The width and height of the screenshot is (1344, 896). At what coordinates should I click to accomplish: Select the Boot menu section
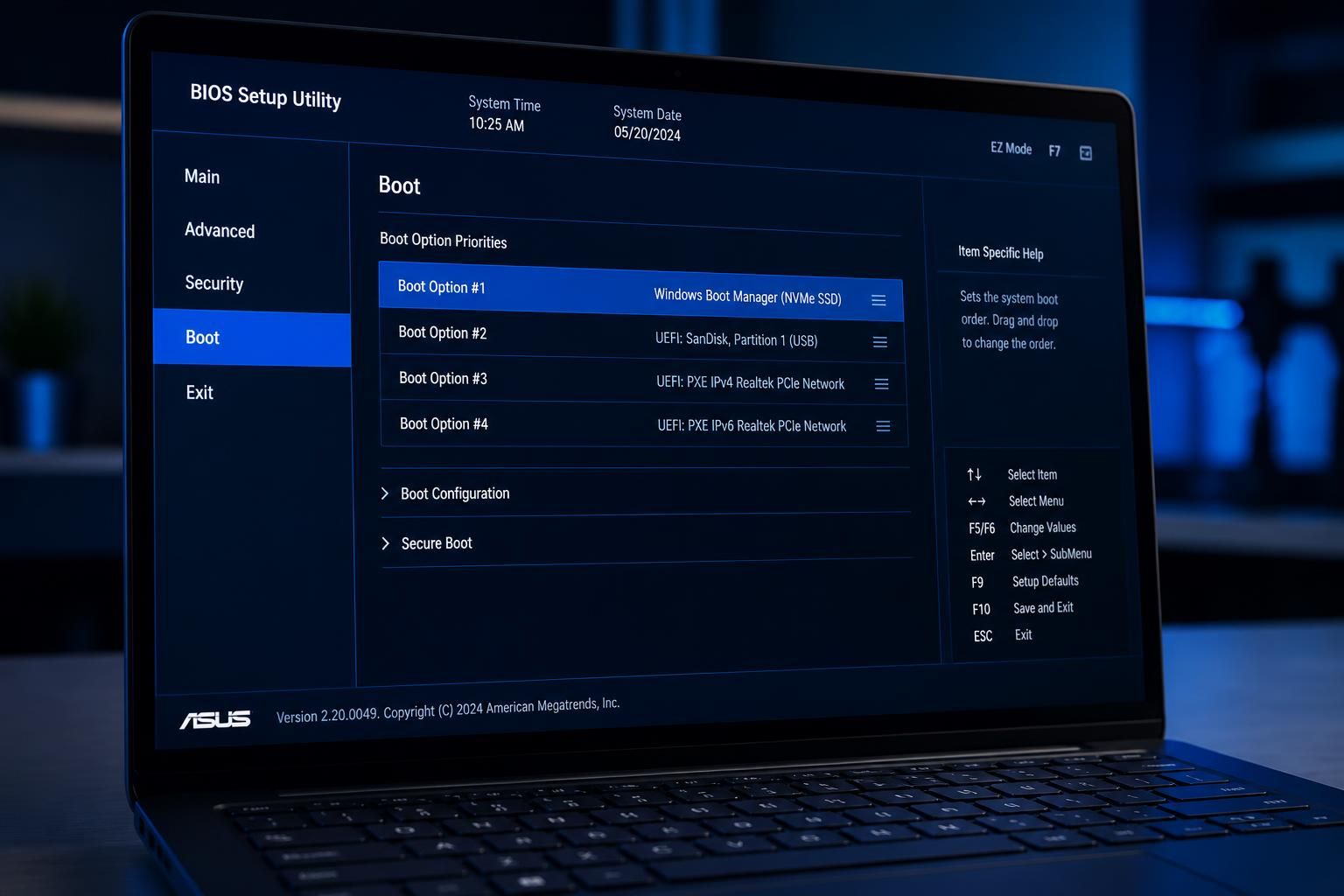coord(252,338)
